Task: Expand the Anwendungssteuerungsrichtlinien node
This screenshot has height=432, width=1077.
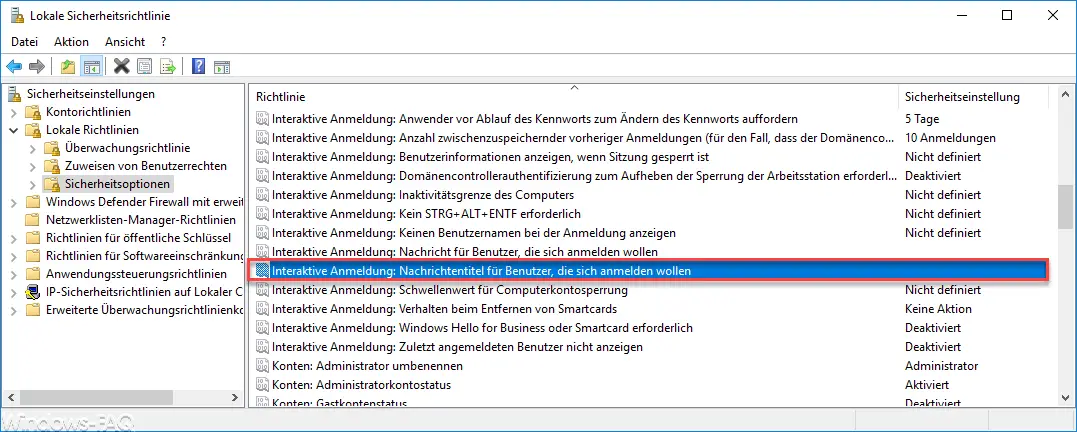Action: pos(14,274)
